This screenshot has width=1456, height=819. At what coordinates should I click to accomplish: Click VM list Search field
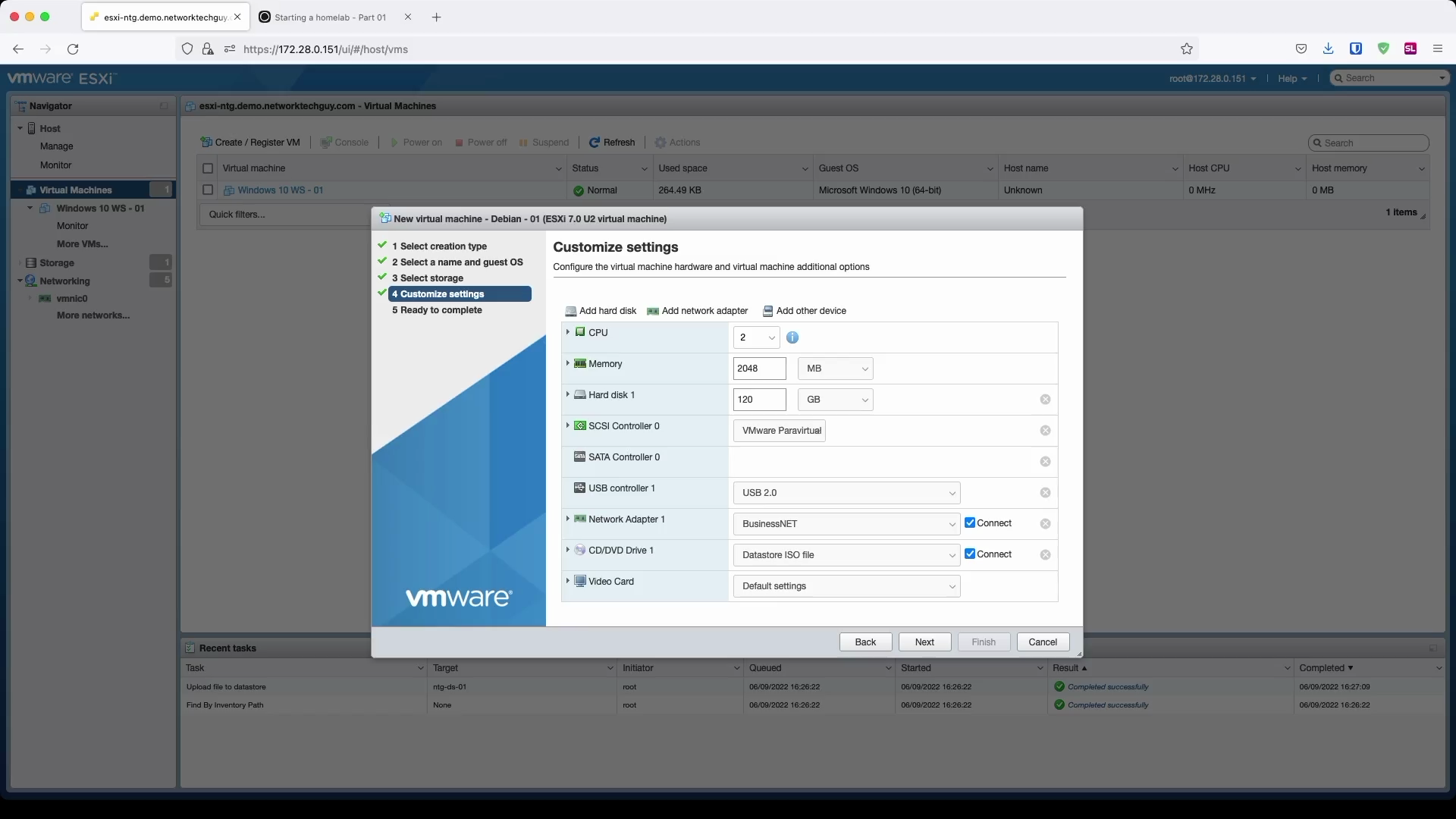1368,143
